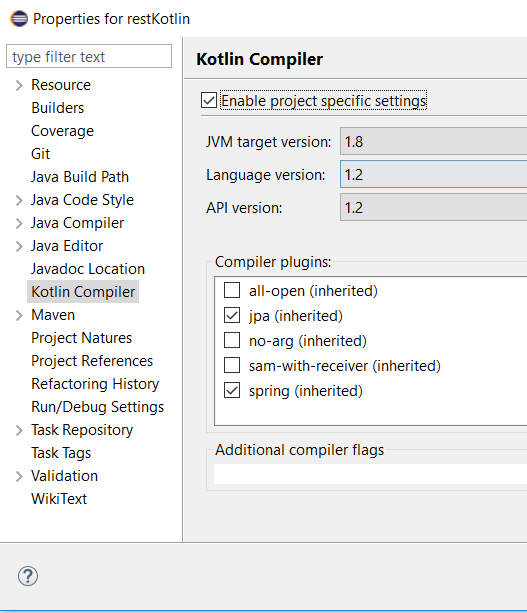
Task: Click the Eclipse icon in the title bar
Action: click(x=19, y=19)
